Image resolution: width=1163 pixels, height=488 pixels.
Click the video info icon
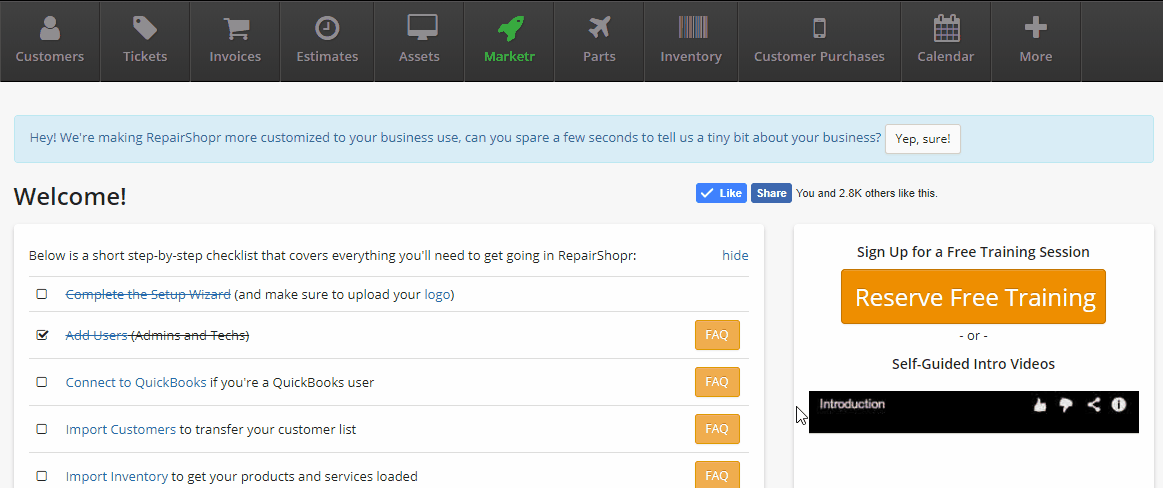pos(1118,404)
